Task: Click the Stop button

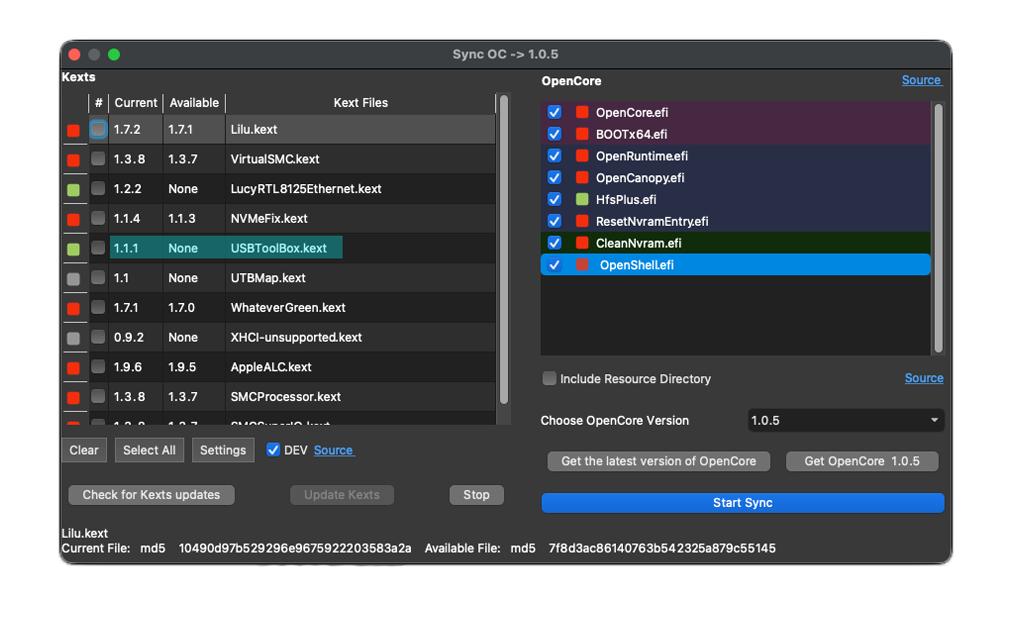Action: 476,495
